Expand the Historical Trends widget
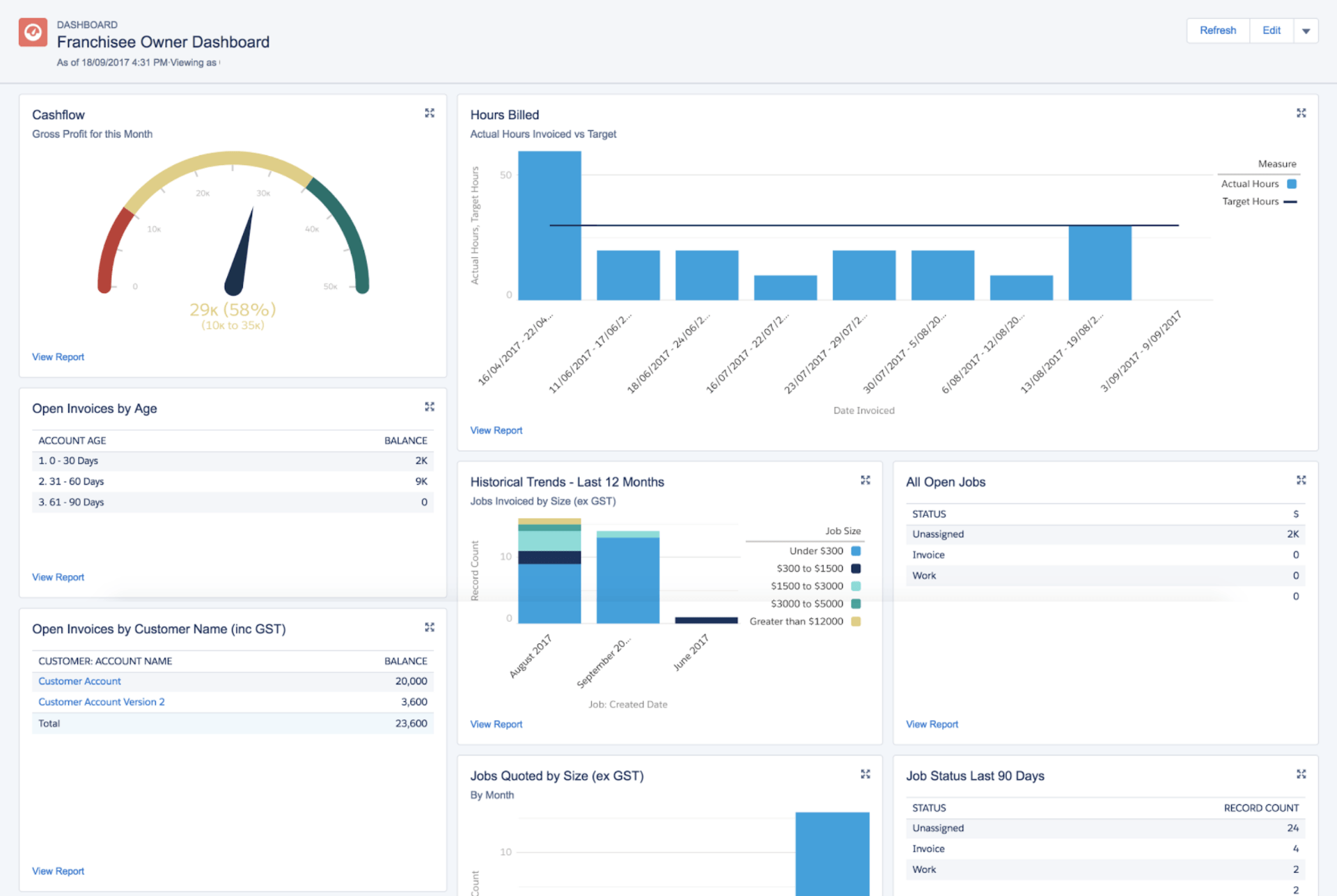This screenshot has width=1337, height=896. (x=866, y=480)
